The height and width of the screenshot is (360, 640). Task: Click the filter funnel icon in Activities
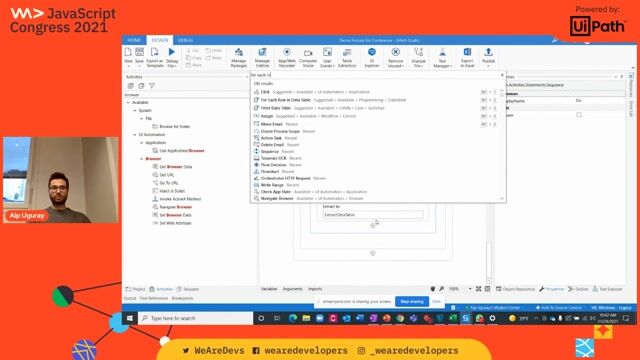[152, 86]
